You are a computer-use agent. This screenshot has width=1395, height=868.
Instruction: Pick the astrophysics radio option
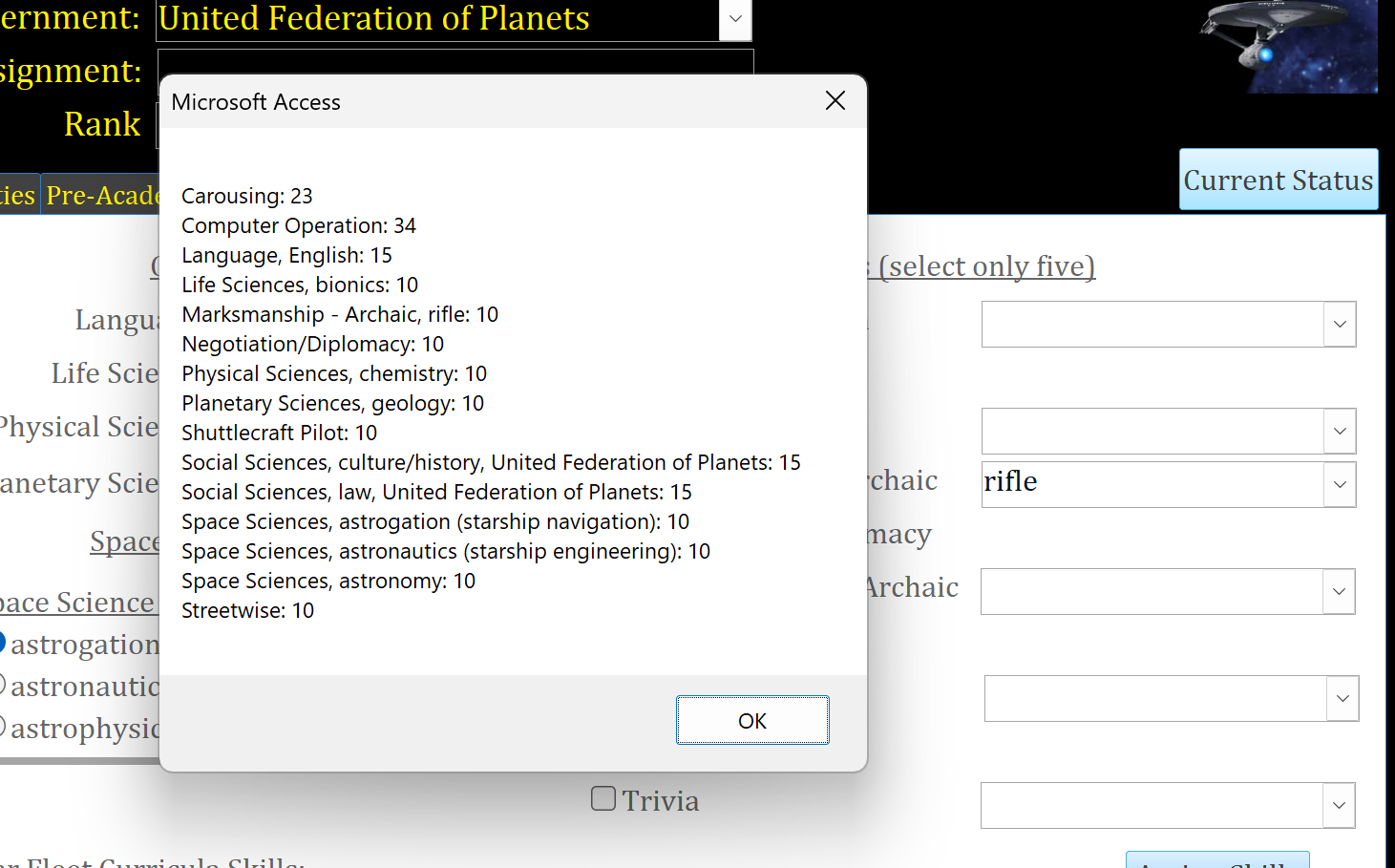tap(2, 727)
